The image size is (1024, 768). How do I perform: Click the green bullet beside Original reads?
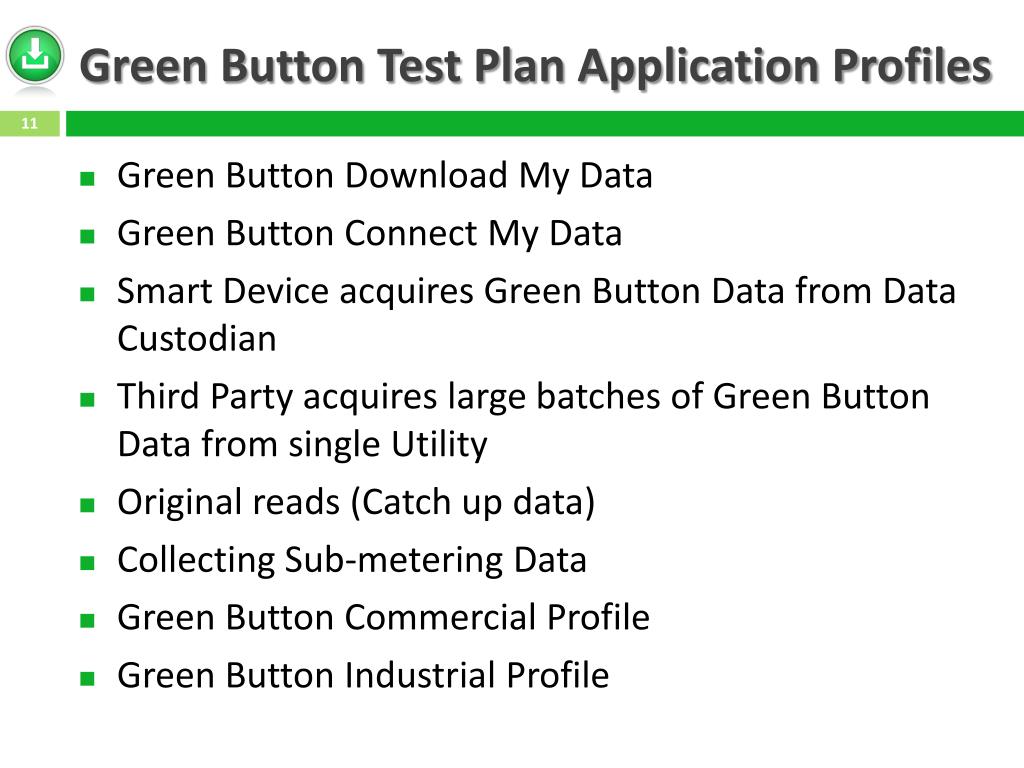[88, 505]
